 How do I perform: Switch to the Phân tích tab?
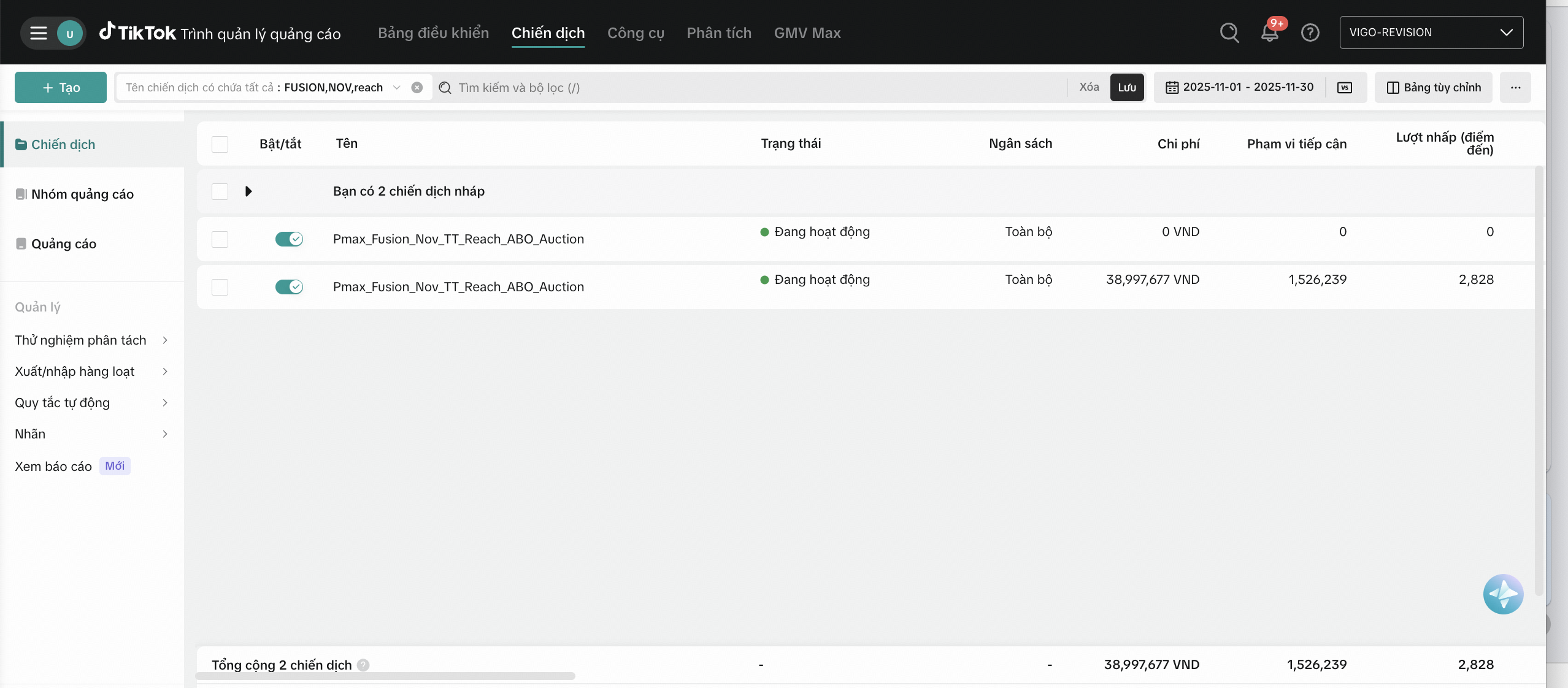(x=718, y=33)
